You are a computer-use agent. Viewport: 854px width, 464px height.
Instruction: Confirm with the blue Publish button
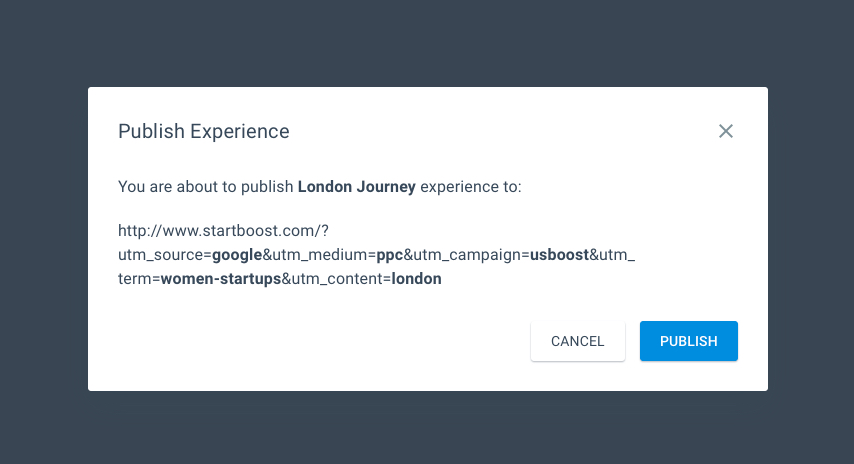pos(689,341)
